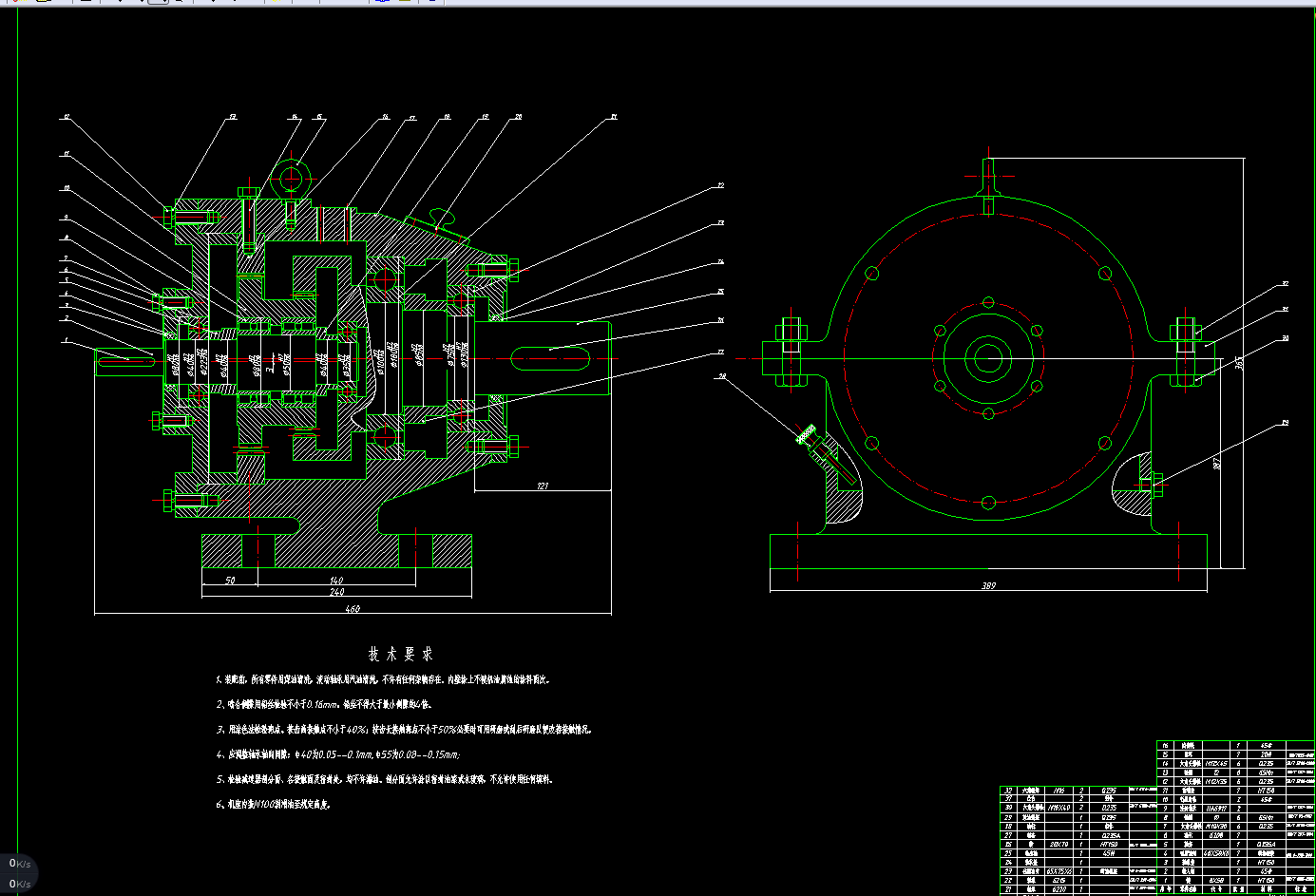Select requirement line containing 0.16mm
1316x896 pixels.
tap(324, 705)
